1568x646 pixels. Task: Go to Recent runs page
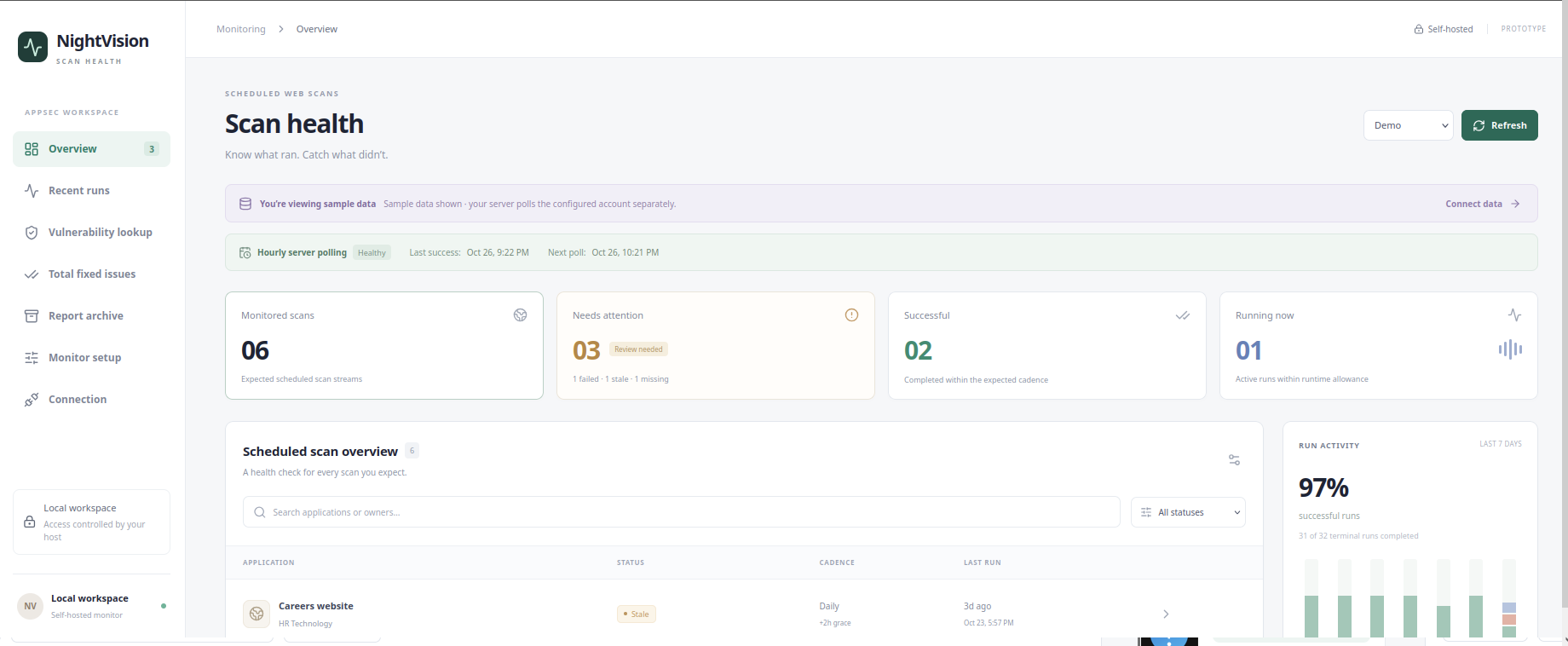91,191
